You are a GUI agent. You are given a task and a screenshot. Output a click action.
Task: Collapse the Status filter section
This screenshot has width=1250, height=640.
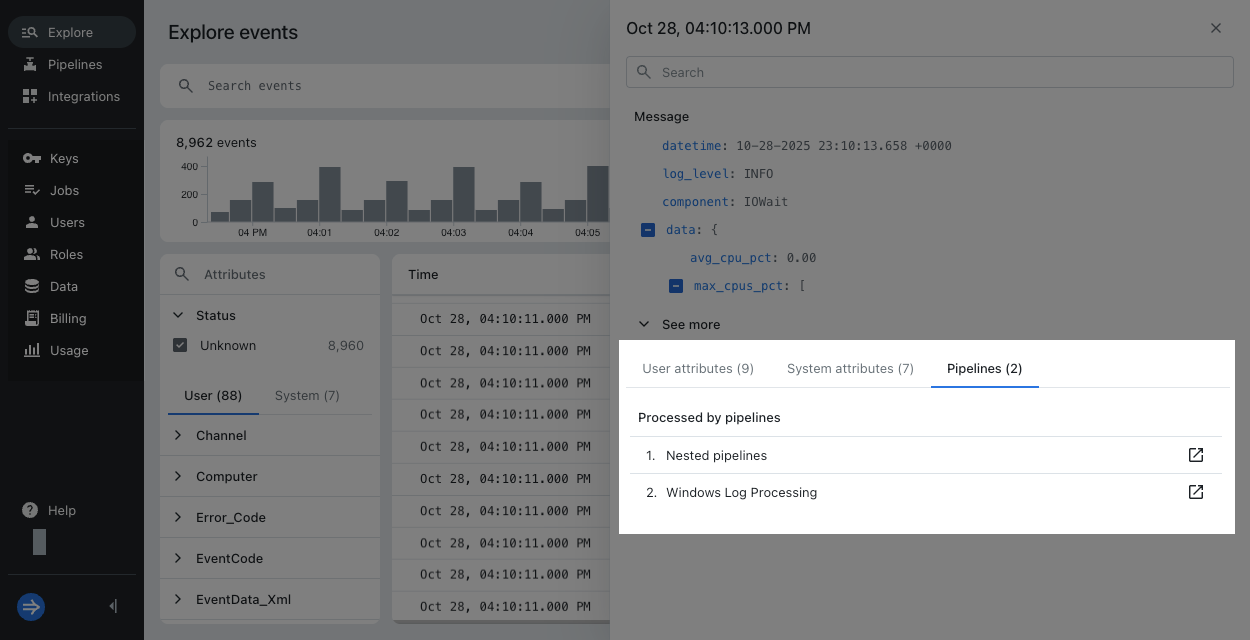(179, 315)
